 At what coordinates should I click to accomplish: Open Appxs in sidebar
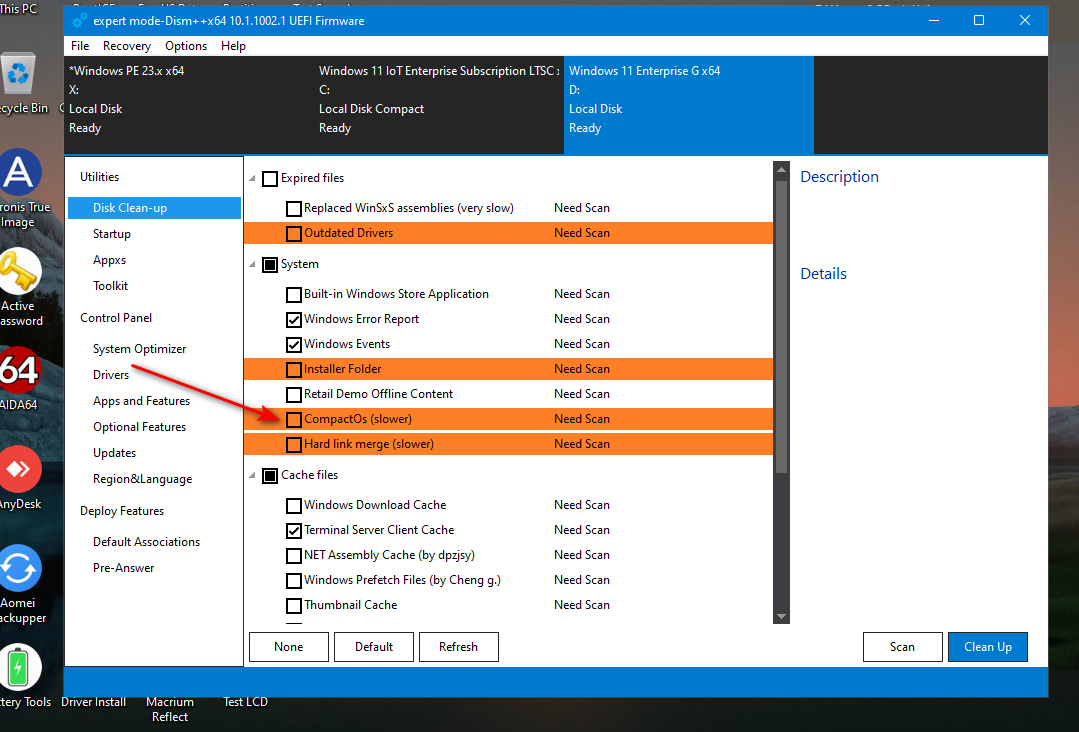(x=109, y=260)
